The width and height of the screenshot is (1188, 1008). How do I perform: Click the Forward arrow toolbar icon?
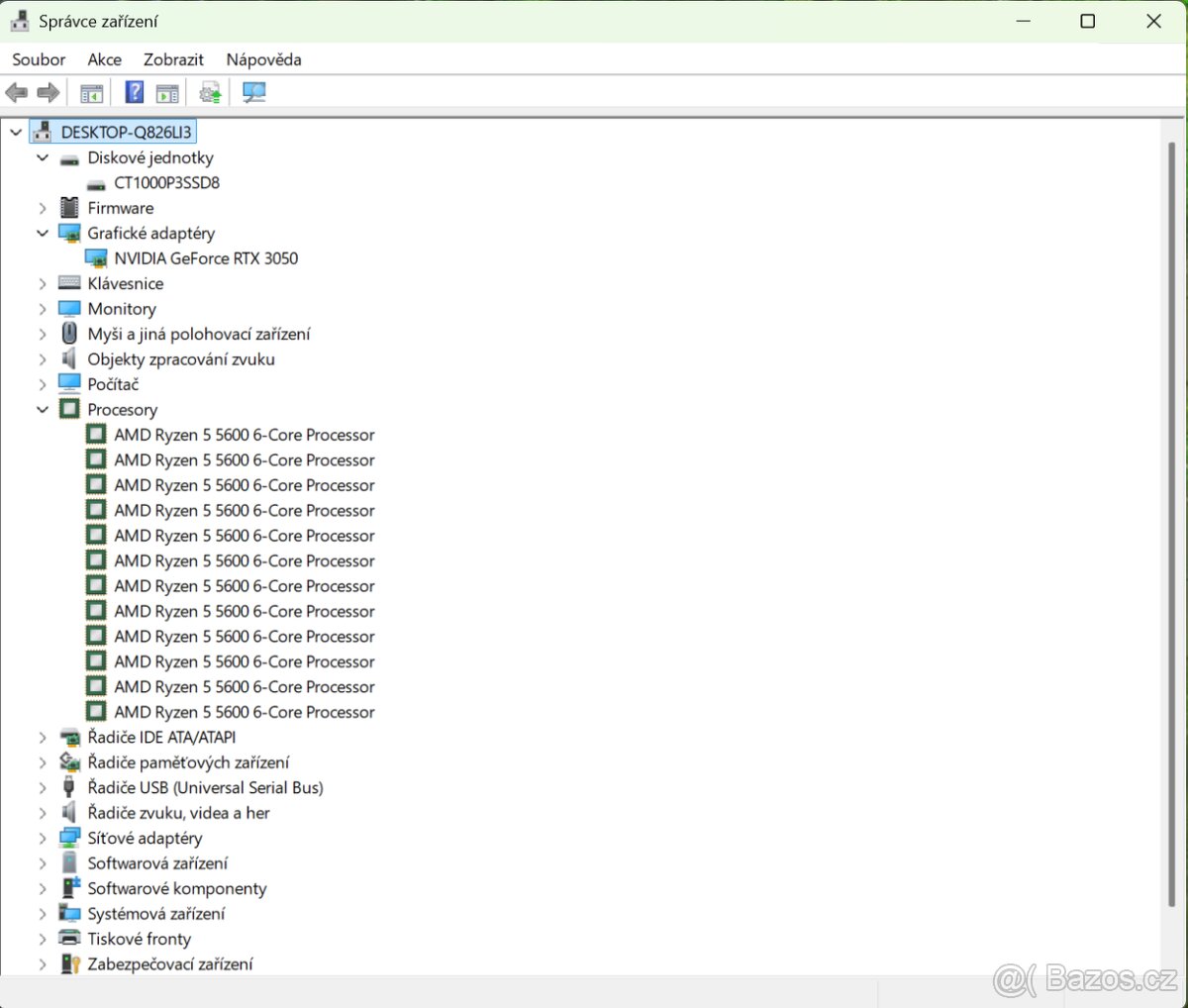(48, 93)
